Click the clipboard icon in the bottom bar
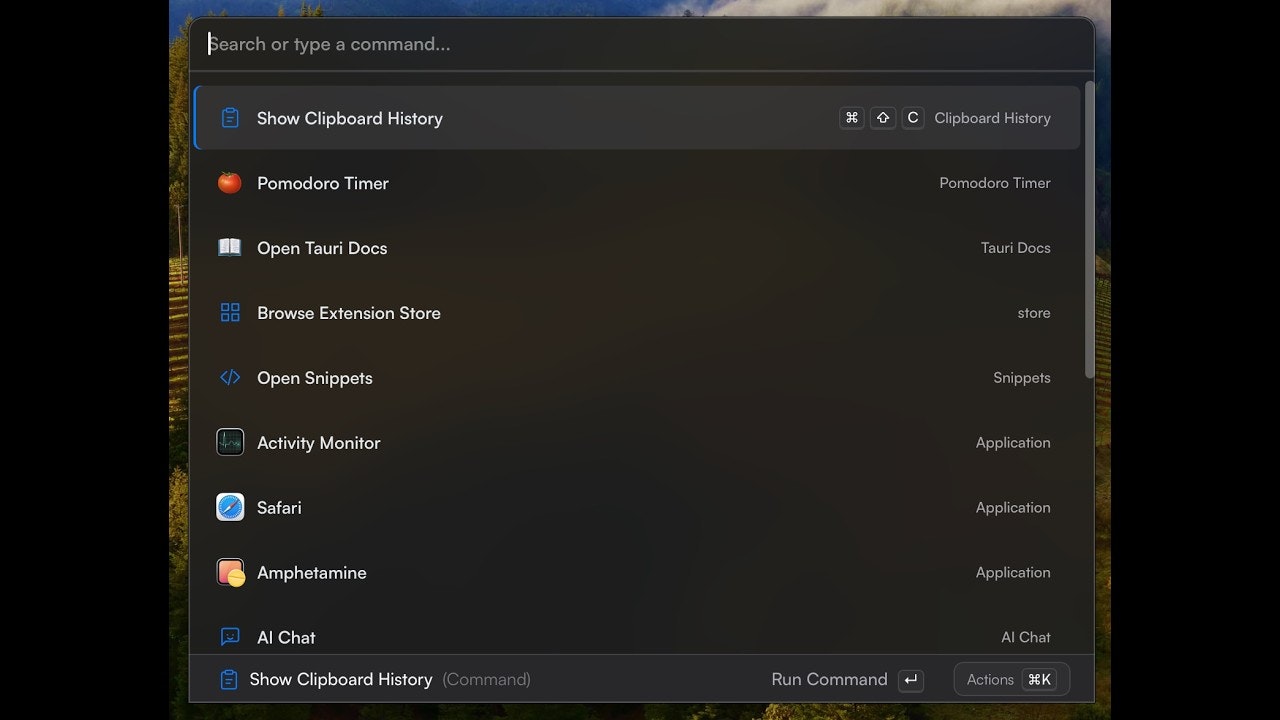1280x720 pixels. point(229,680)
